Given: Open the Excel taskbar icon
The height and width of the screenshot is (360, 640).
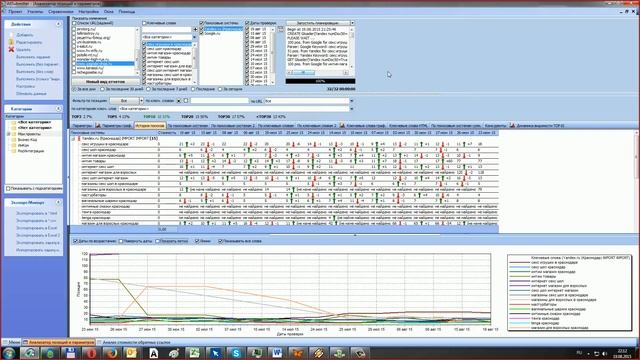Looking at the screenshot, I should pyautogui.click(x=194, y=353).
